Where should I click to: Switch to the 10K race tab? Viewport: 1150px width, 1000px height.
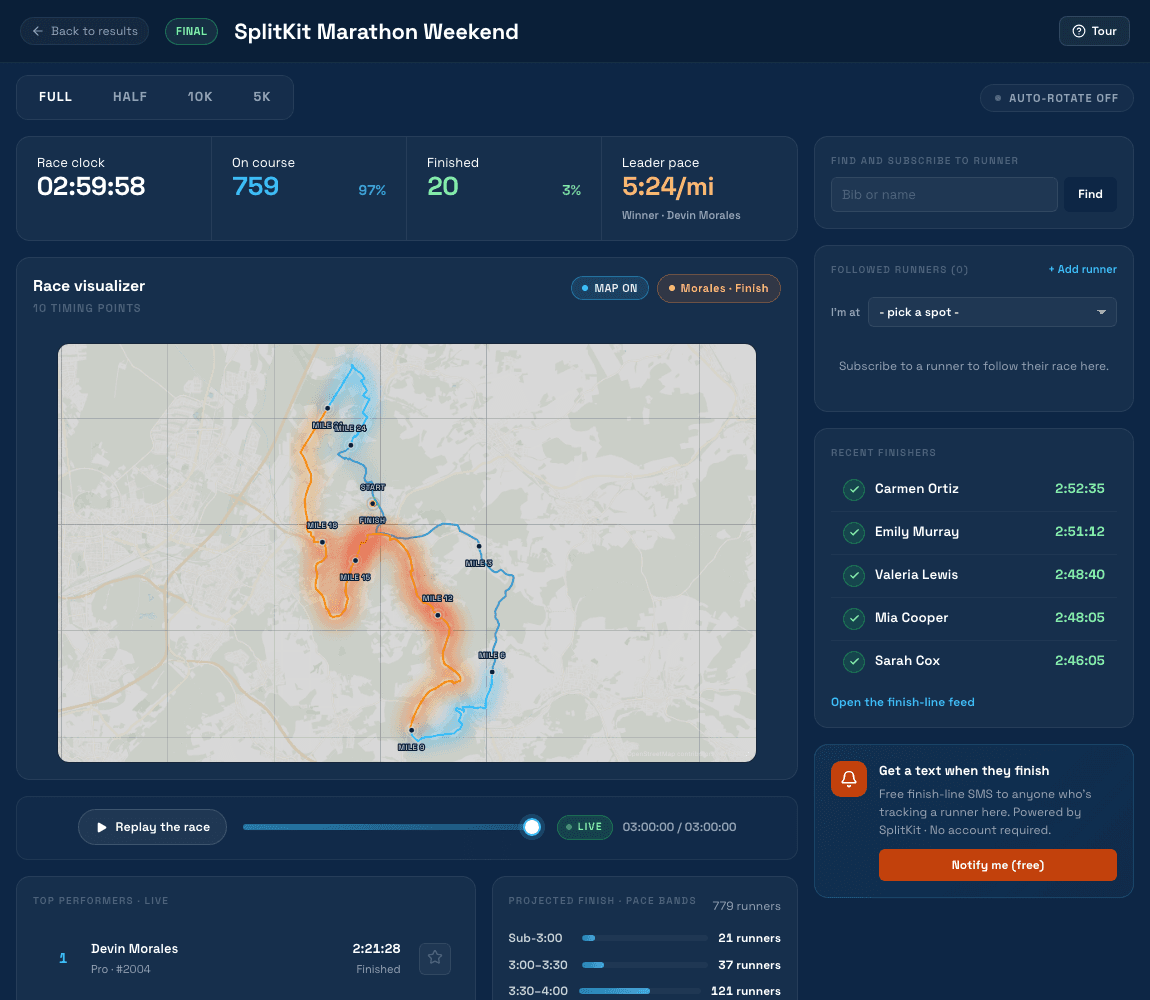point(199,97)
